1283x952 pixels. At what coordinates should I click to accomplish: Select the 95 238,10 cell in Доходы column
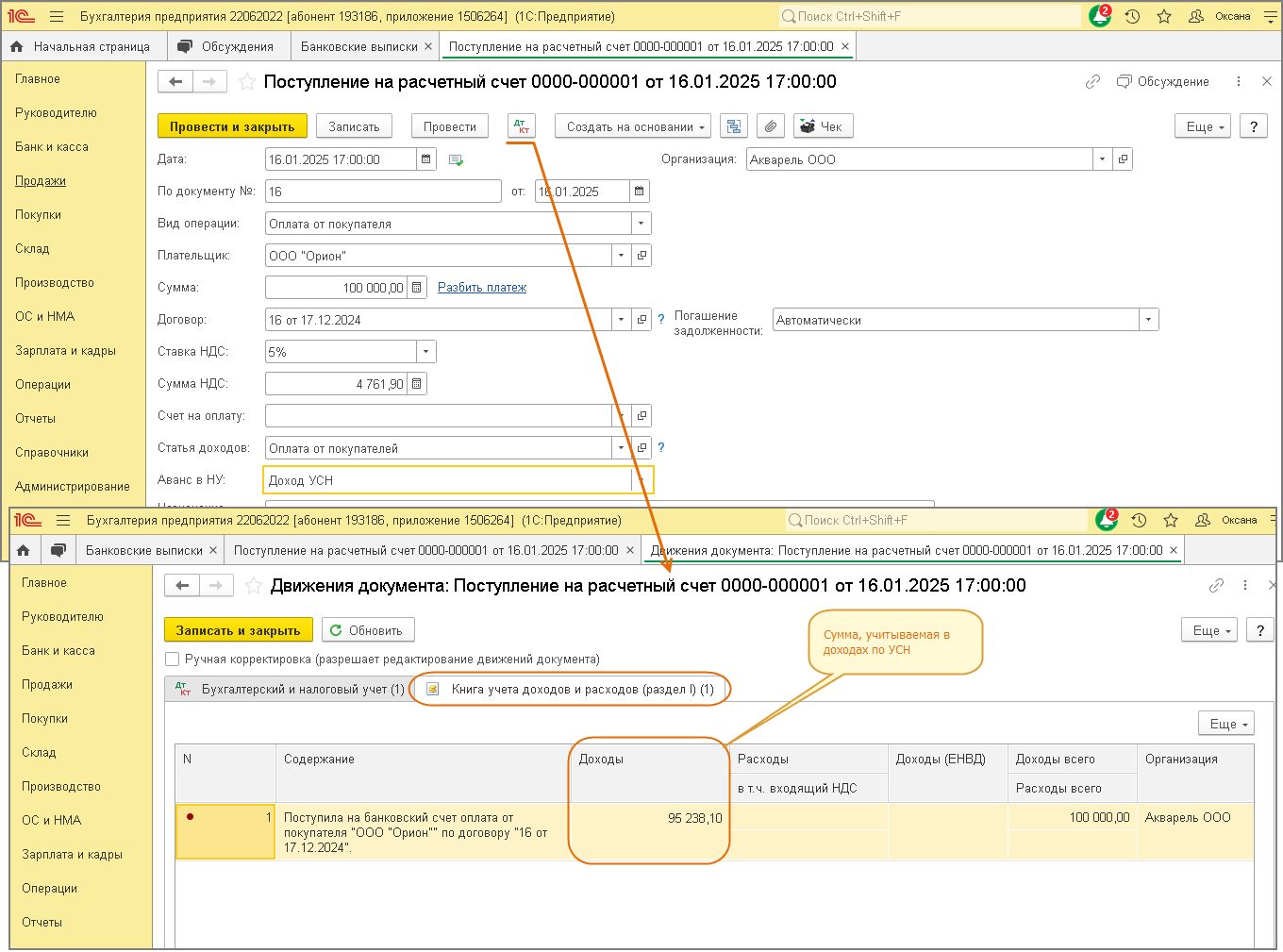(x=648, y=831)
